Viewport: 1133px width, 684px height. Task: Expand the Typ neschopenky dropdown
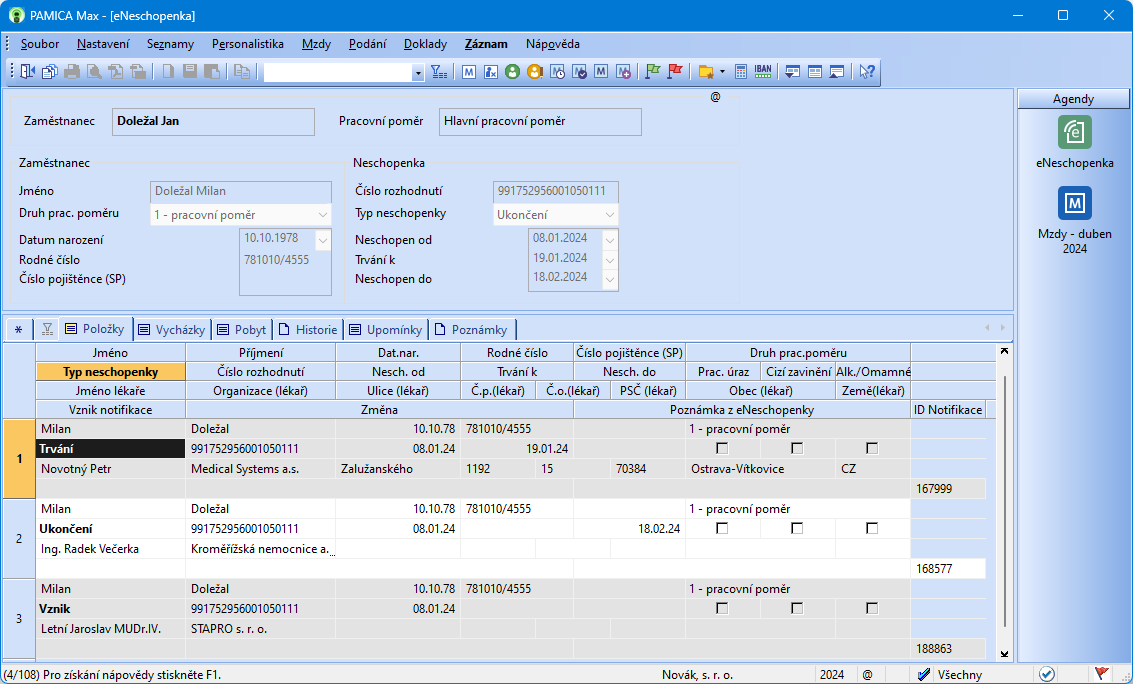(609, 215)
